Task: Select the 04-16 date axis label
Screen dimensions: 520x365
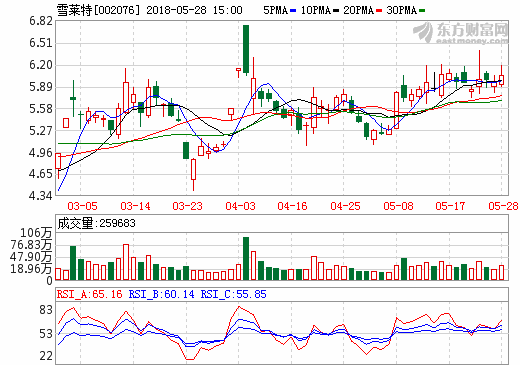Action: click(x=293, y=206)
